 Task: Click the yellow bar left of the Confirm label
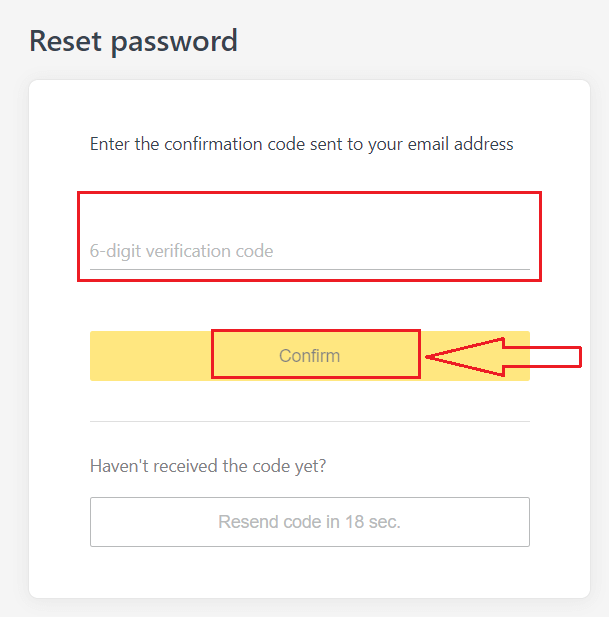(x=150, y=356)
